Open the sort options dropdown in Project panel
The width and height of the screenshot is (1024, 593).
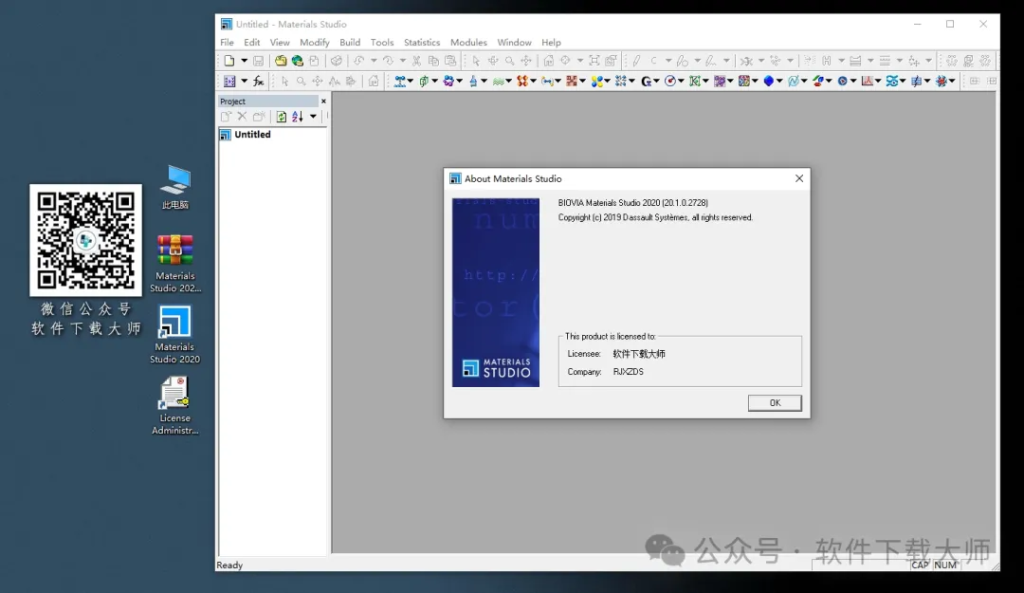(x=313, y=117)
